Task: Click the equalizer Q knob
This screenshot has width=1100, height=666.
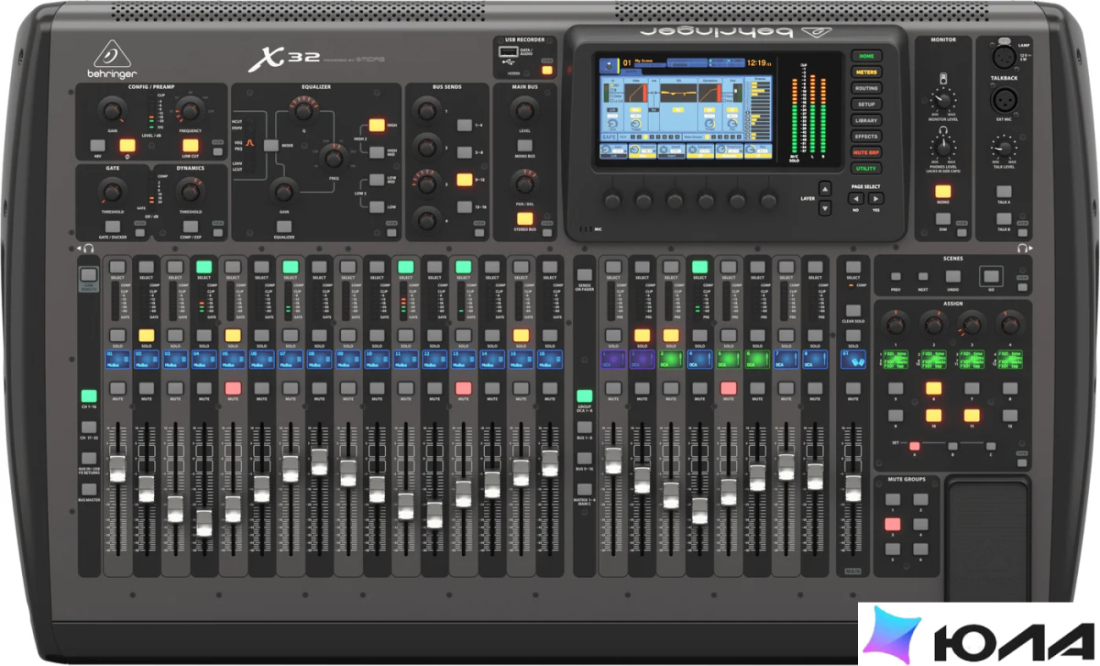Action: [x=303, y=110]
